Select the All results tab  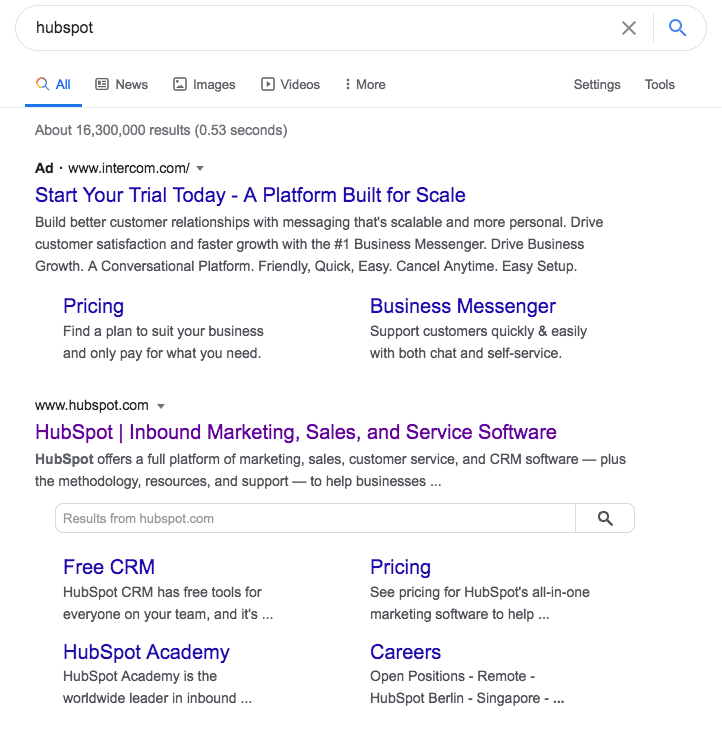pyautogui.click(x=53, y=85)
